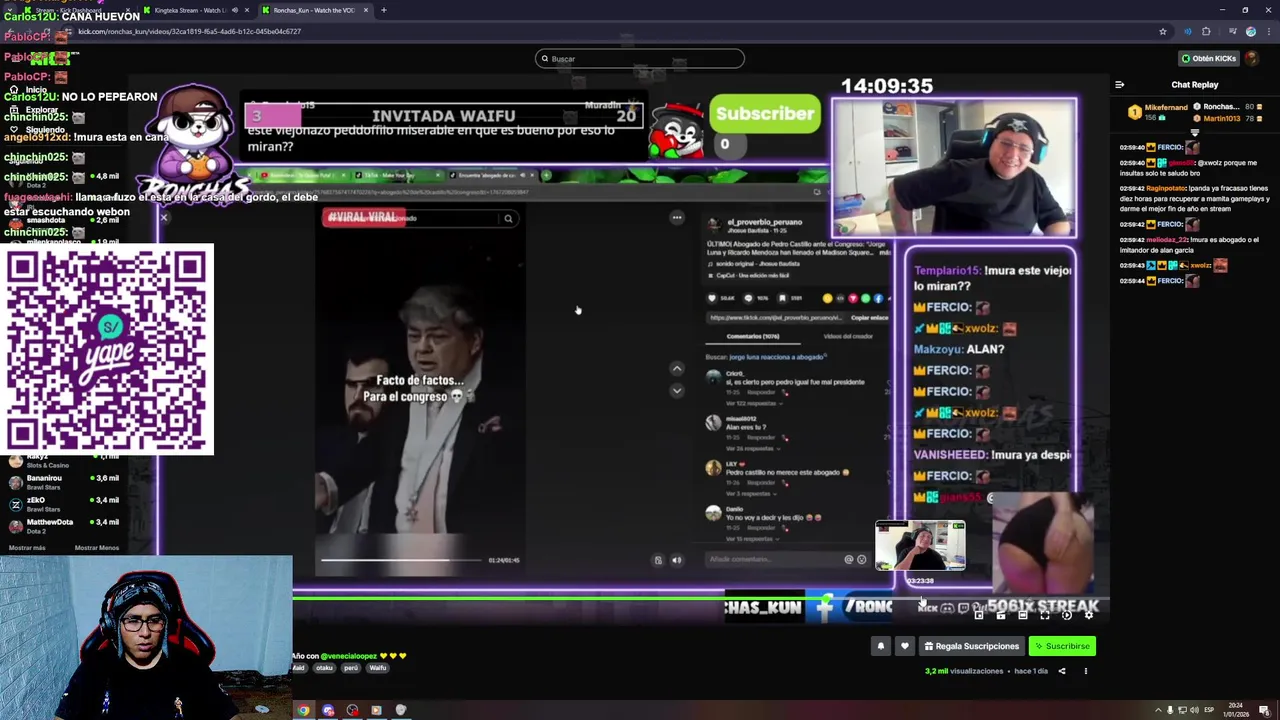The width and height of the screenshot is (1280, 720).
Task: Click Mostrar Menos in the sidebar
Action: tap(97, 548)
